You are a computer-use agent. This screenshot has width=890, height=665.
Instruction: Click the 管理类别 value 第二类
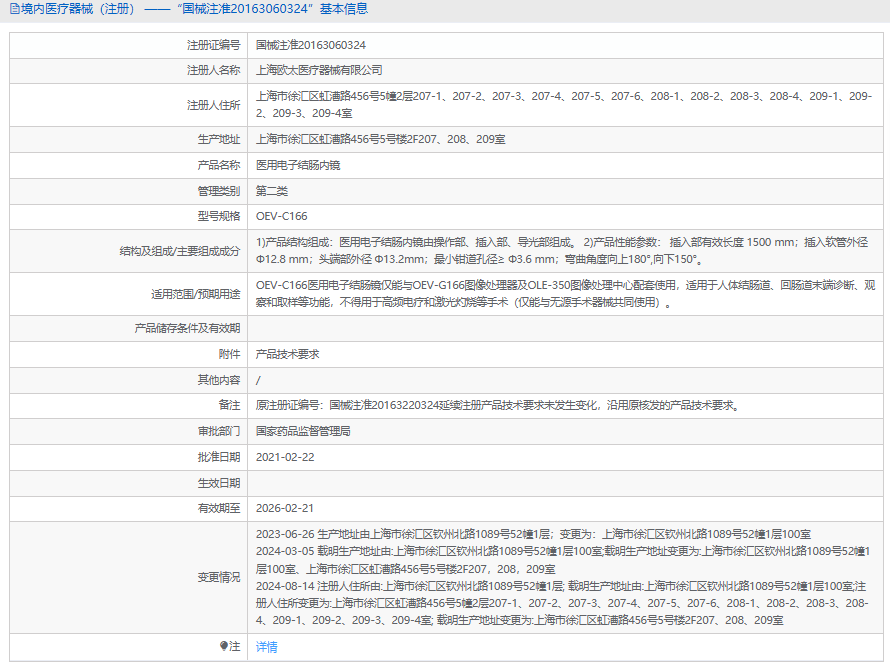click(x=272, y=191)
